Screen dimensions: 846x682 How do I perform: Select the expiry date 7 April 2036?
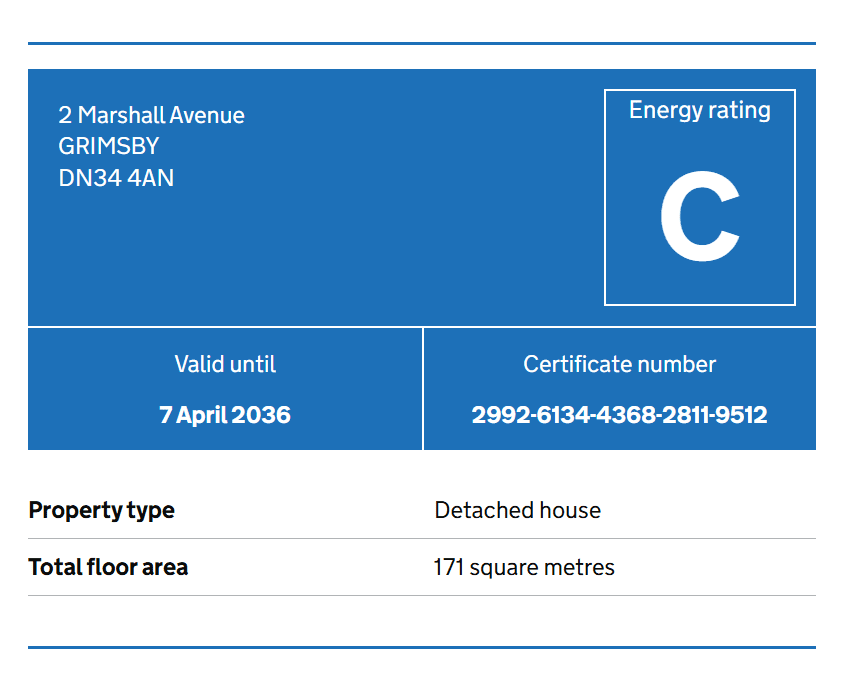click(225, 414)
